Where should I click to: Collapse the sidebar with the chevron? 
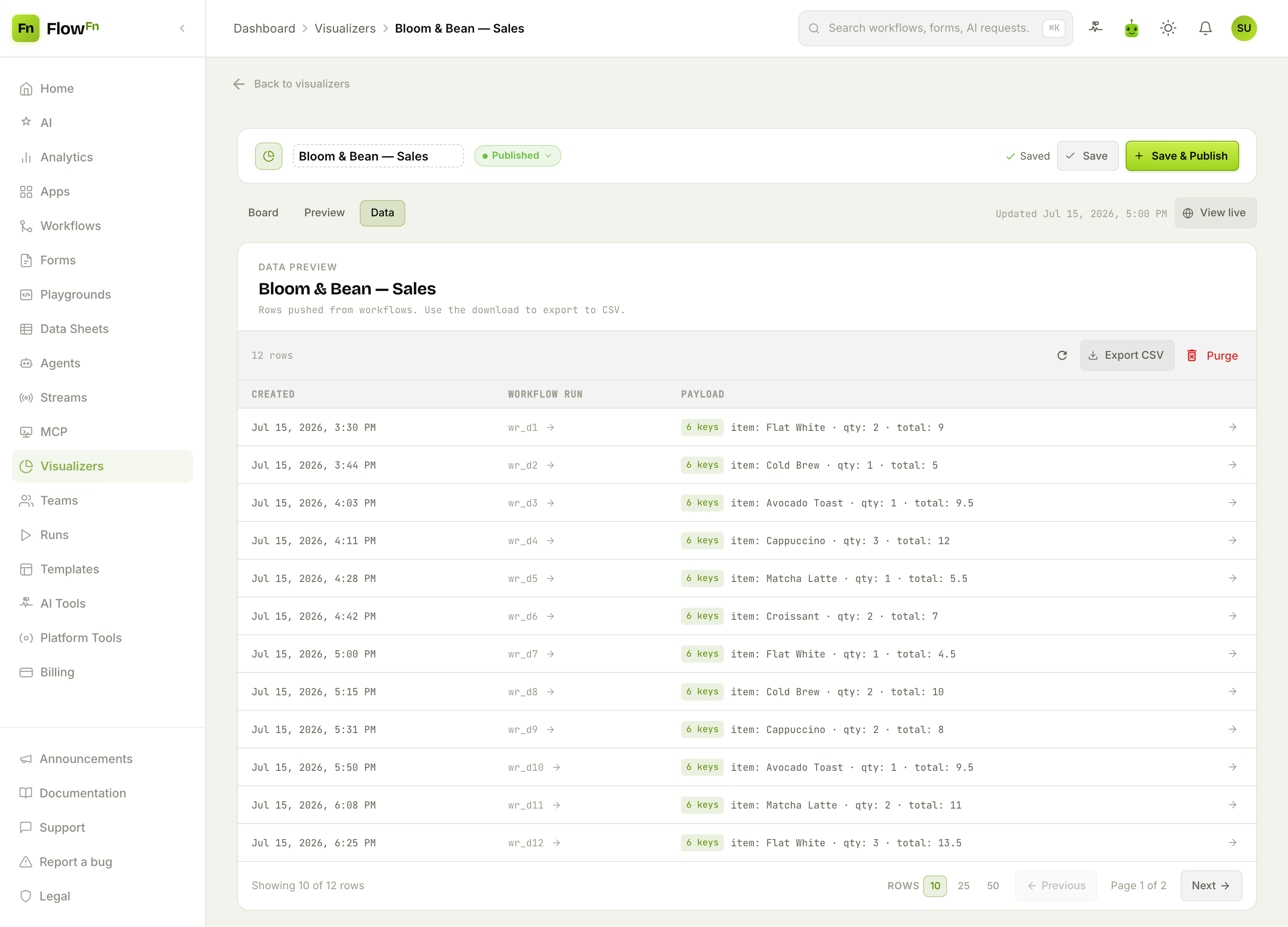182,28
